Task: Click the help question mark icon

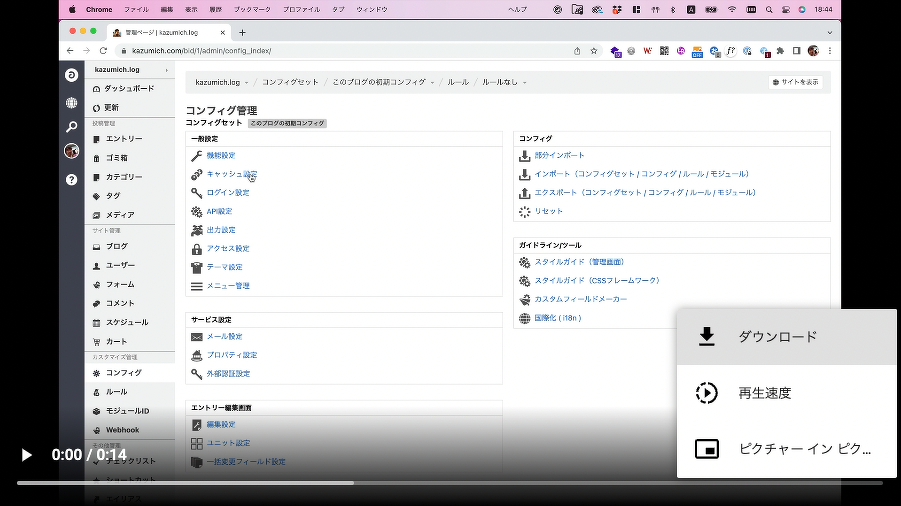Action: pyautogui.click(x=71, y=180)
